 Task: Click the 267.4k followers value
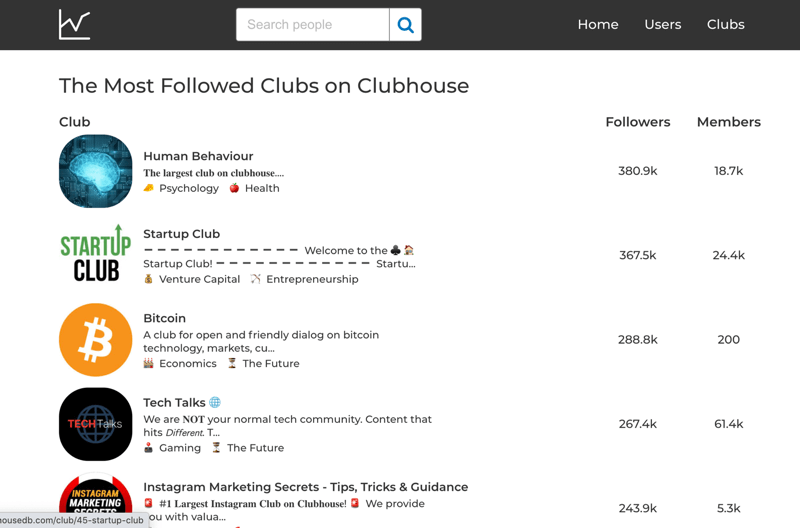[x=638, y=424]
